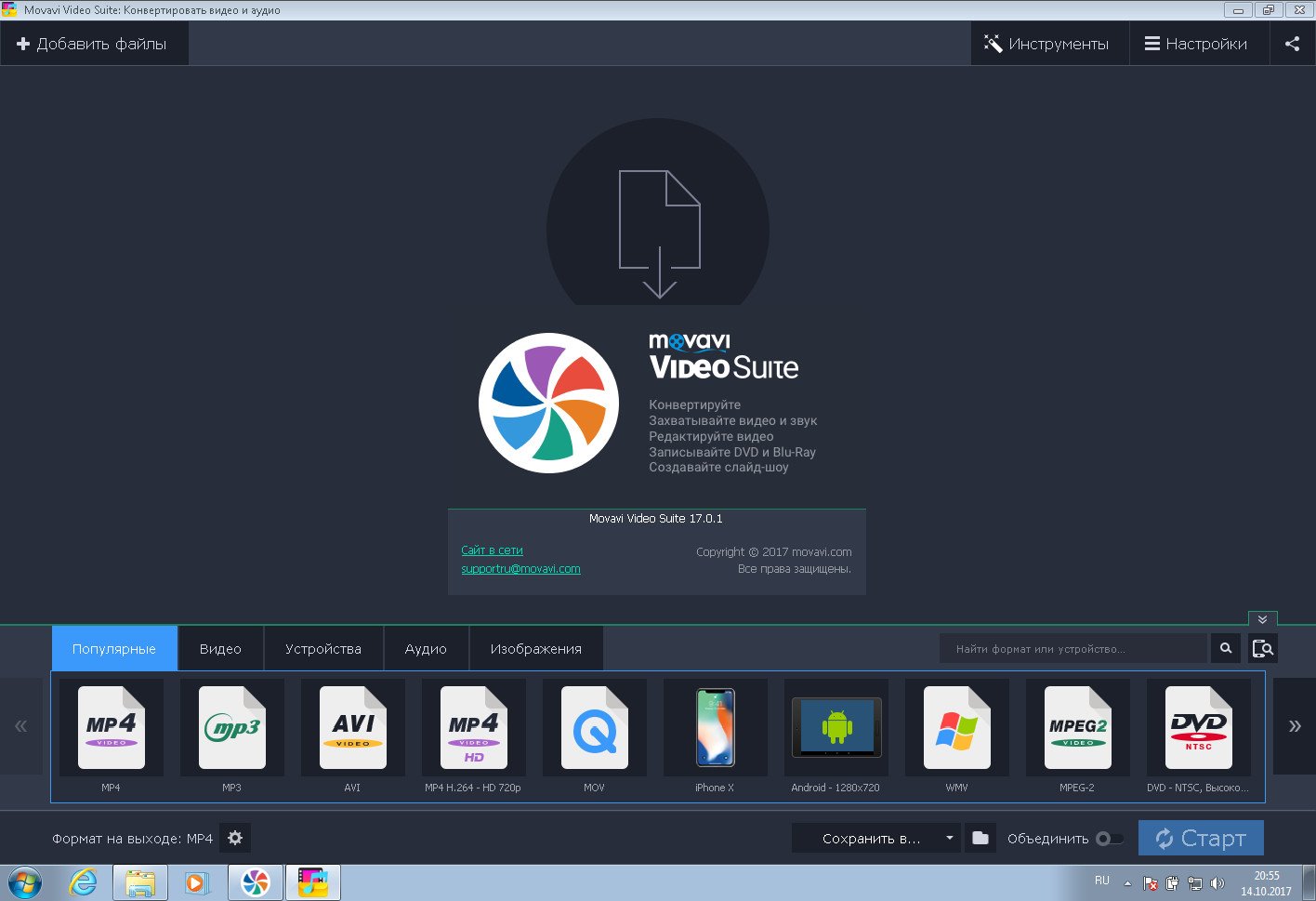The image size is (1316, 901).
Task: Select the WMV Windows format icon
Action: pos(956,728)
